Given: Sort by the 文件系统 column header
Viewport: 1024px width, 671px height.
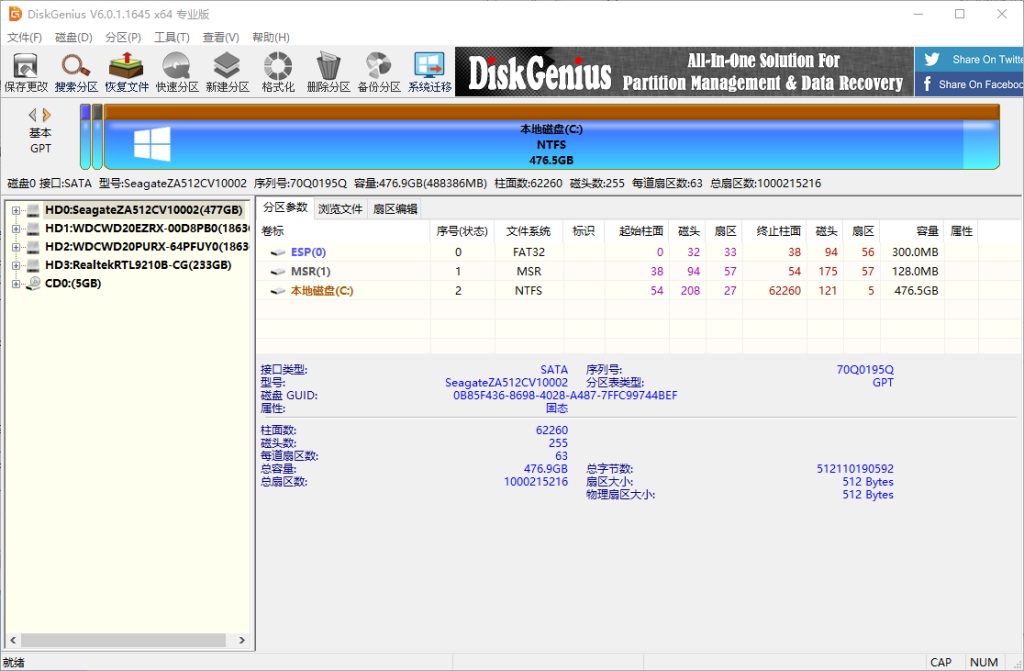Looking at the screenshot, I should pyautogui.click(x=529, y=231).
